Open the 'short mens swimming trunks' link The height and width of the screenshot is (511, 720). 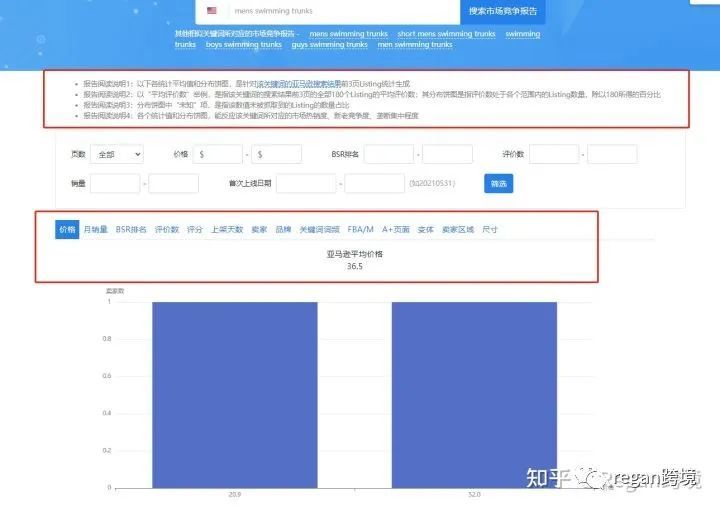(446, 34)
